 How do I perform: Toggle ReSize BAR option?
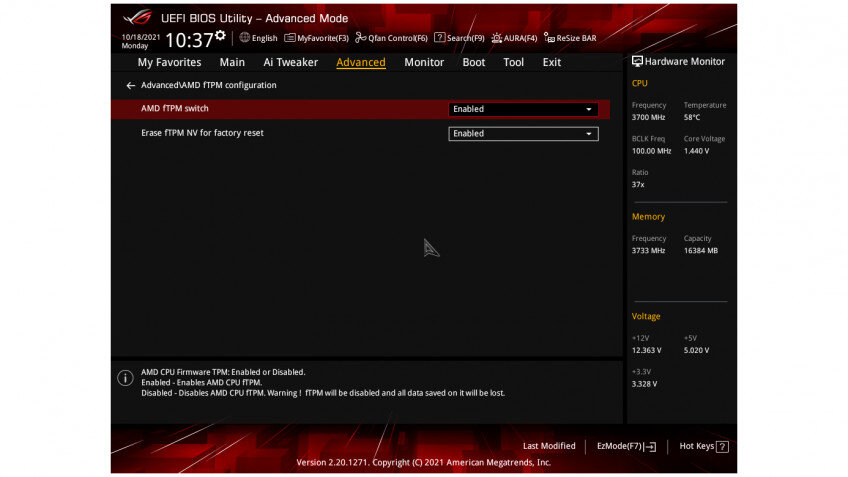pos(570,38)
